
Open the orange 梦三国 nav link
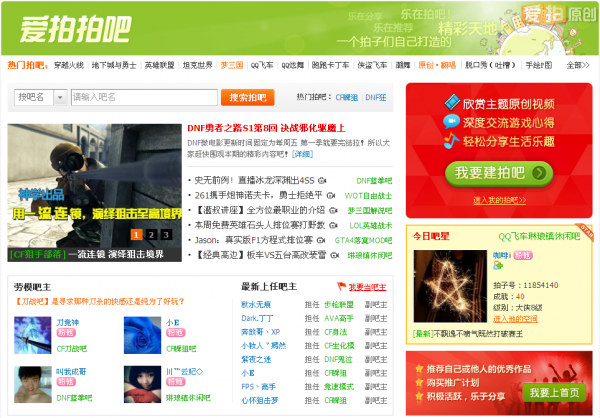pos(232,65)
